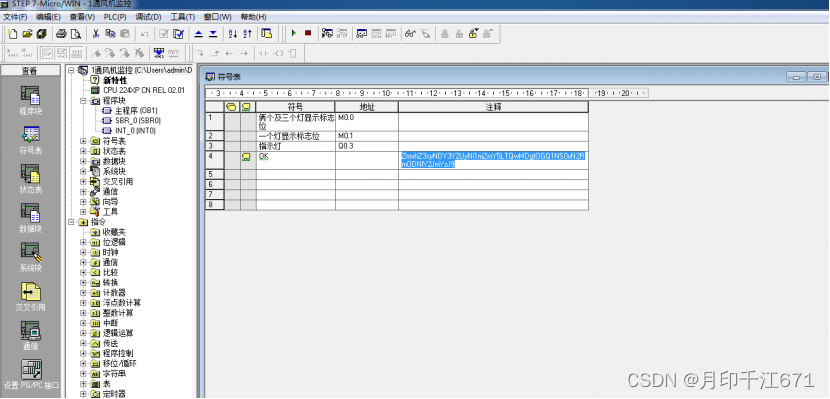Viewport: 830px width, 399px height.
Task: Expand the 数据块 tree node
Action: point(83,161)
